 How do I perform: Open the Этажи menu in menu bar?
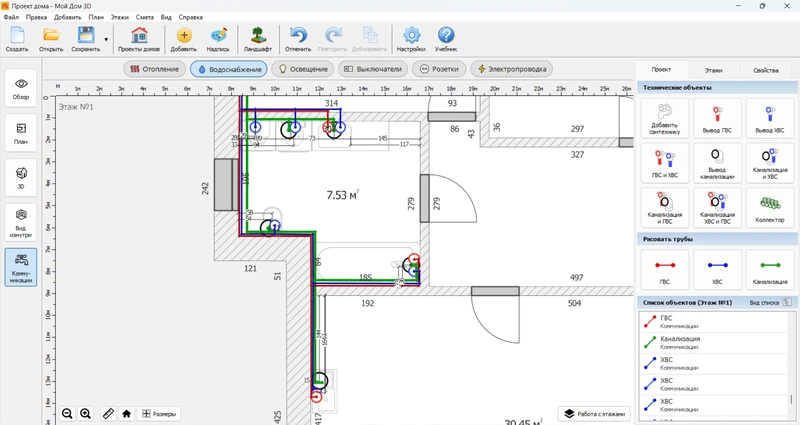point(120,17)
